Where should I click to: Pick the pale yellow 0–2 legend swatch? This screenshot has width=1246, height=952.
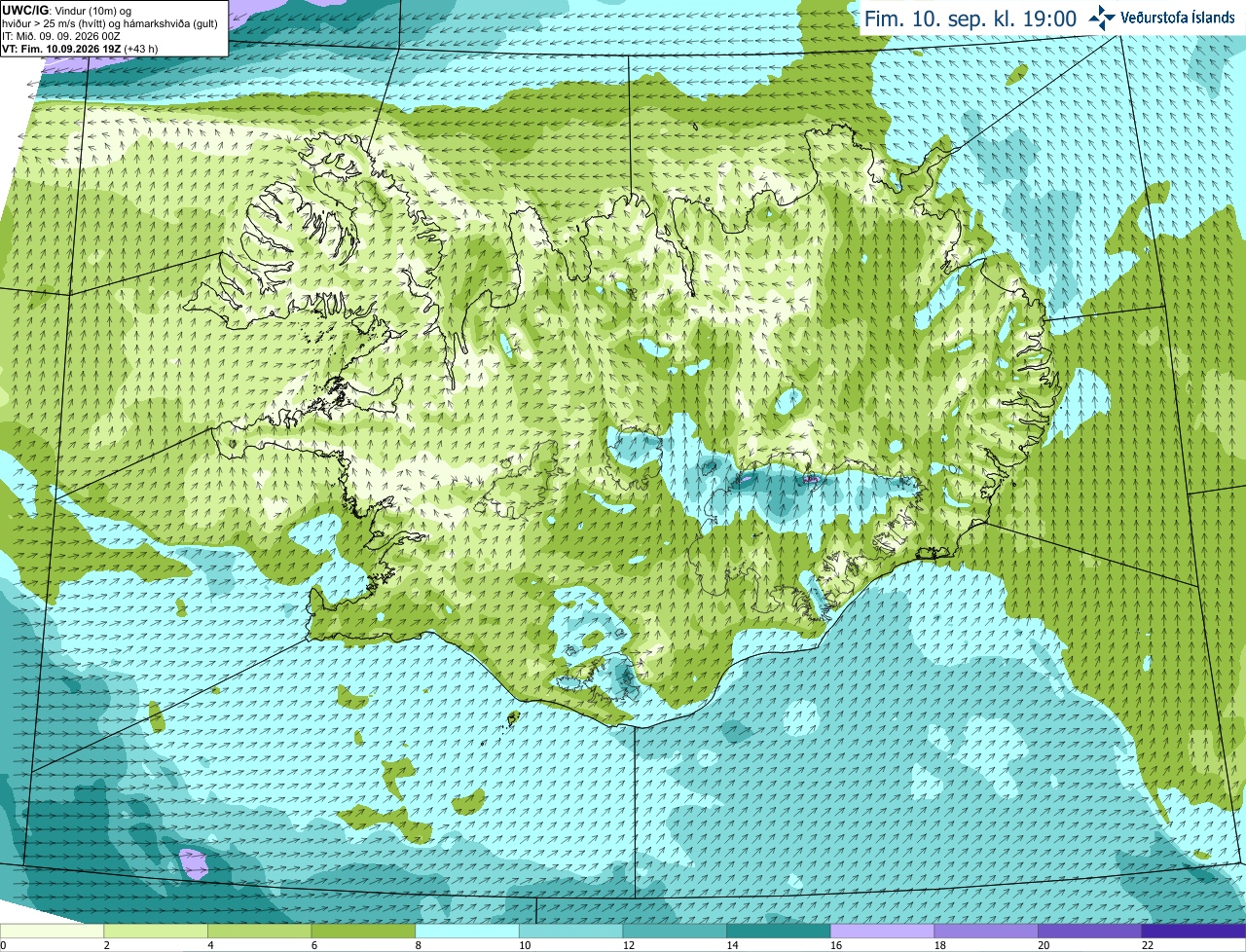coord(52,932)
